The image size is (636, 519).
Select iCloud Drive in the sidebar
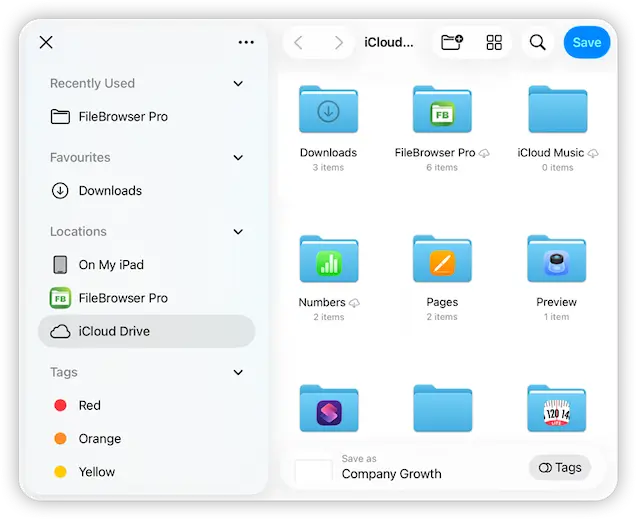pyautogui.click(x=146, y=331)
